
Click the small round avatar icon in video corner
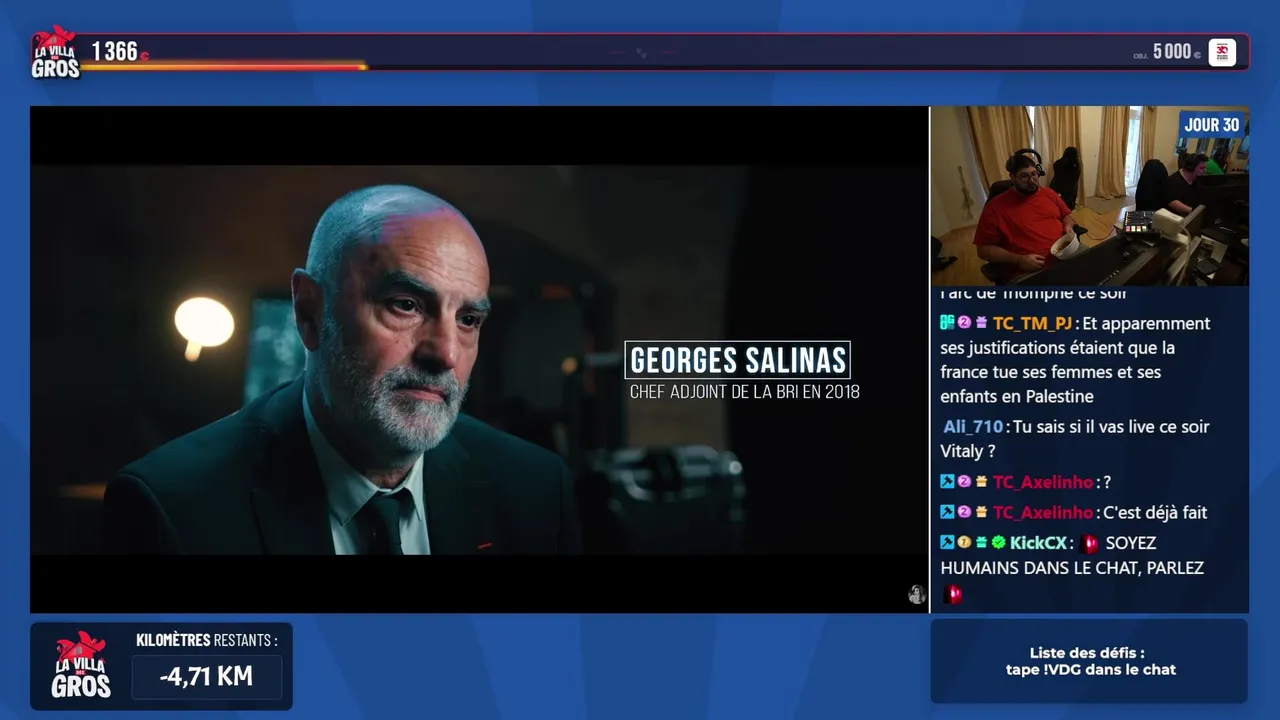click(x=916, y=595)
